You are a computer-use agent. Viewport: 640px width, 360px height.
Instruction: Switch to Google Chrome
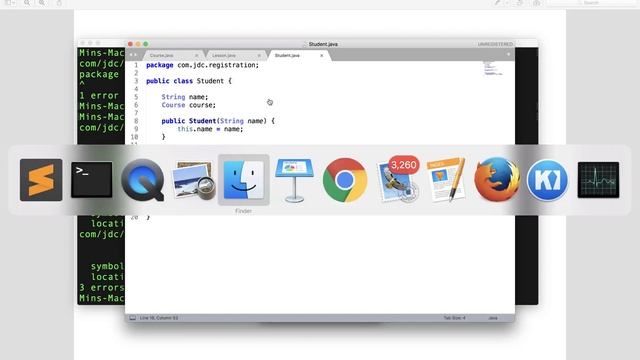[x=345, y=180]
